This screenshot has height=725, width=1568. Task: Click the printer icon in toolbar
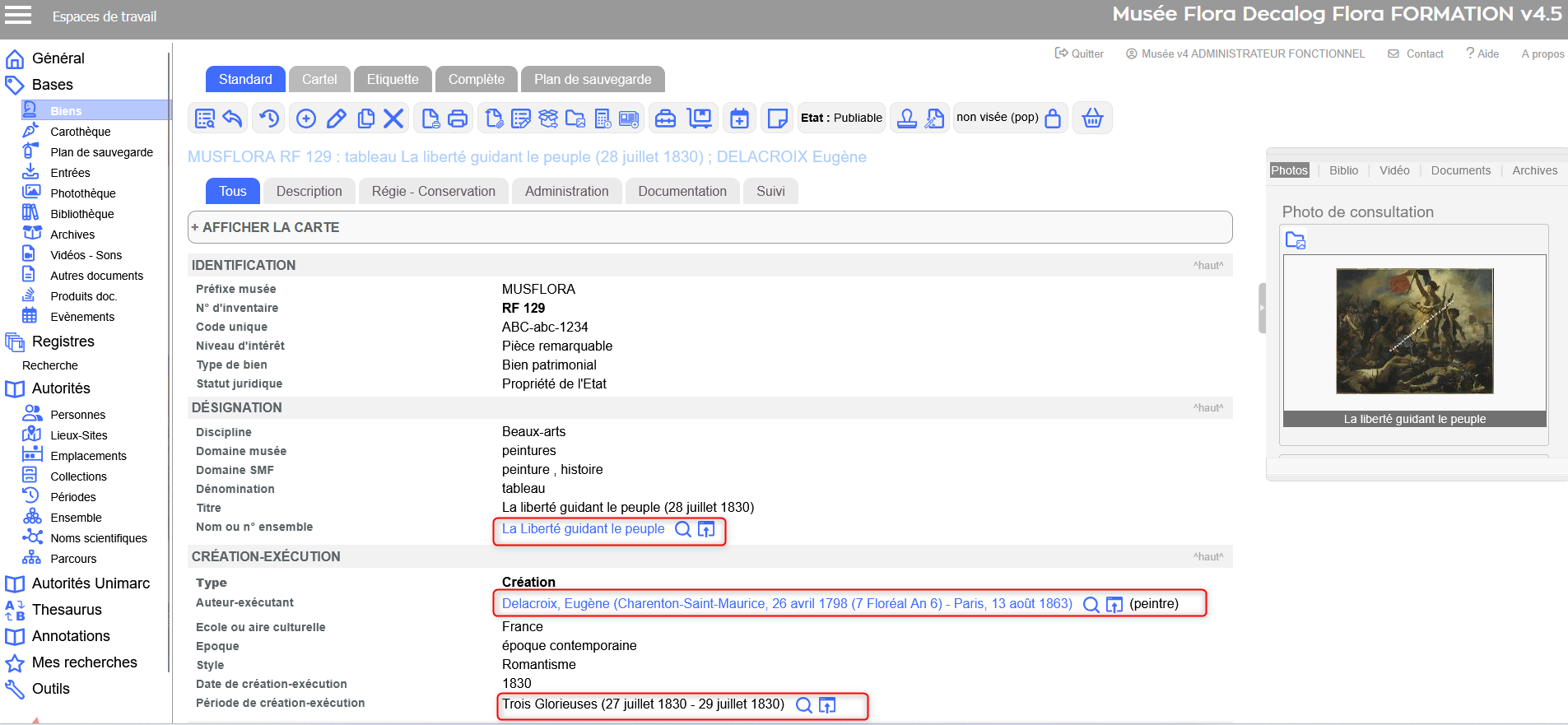coord(458,119)
